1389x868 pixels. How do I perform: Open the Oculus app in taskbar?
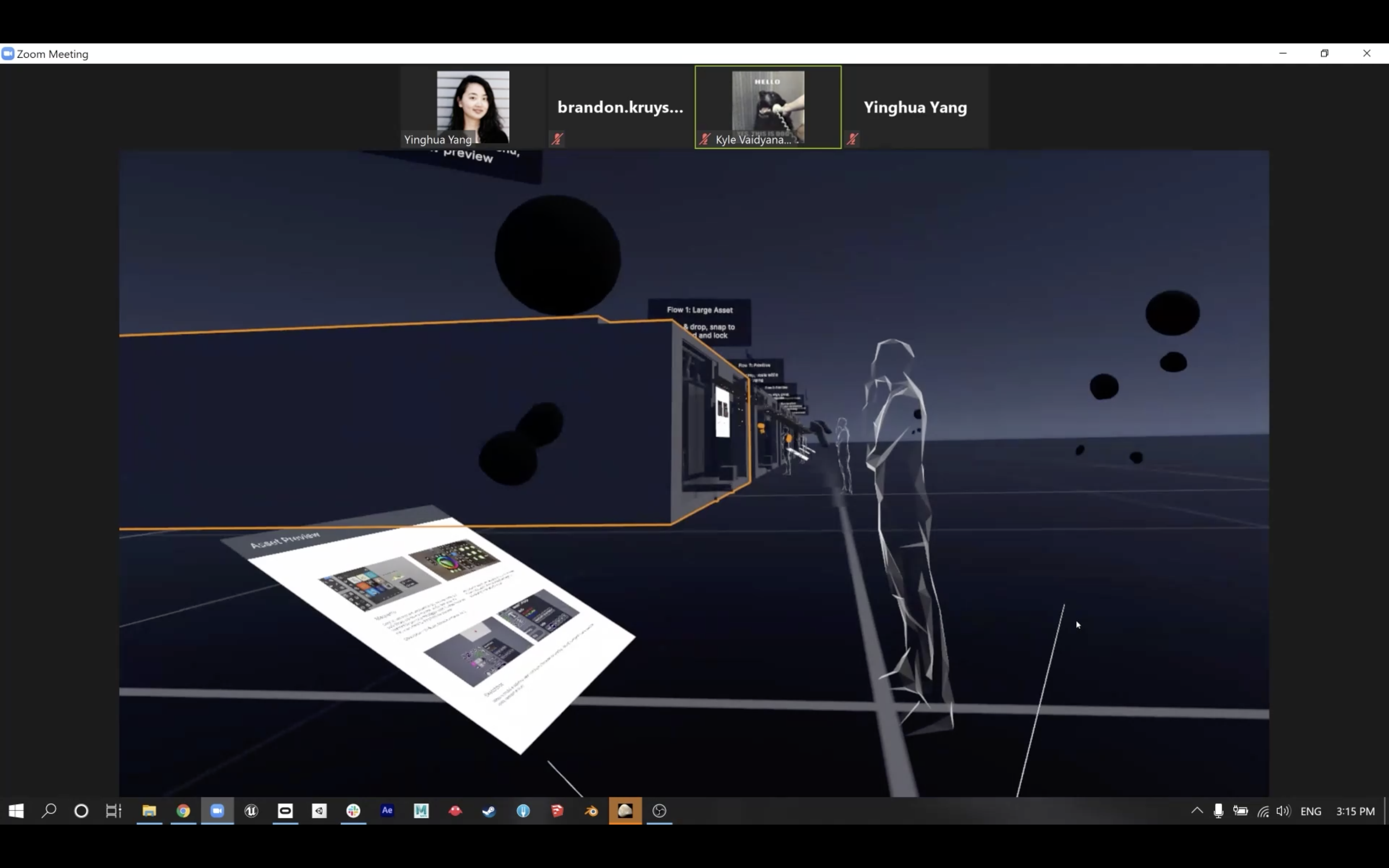click(285, 811)
